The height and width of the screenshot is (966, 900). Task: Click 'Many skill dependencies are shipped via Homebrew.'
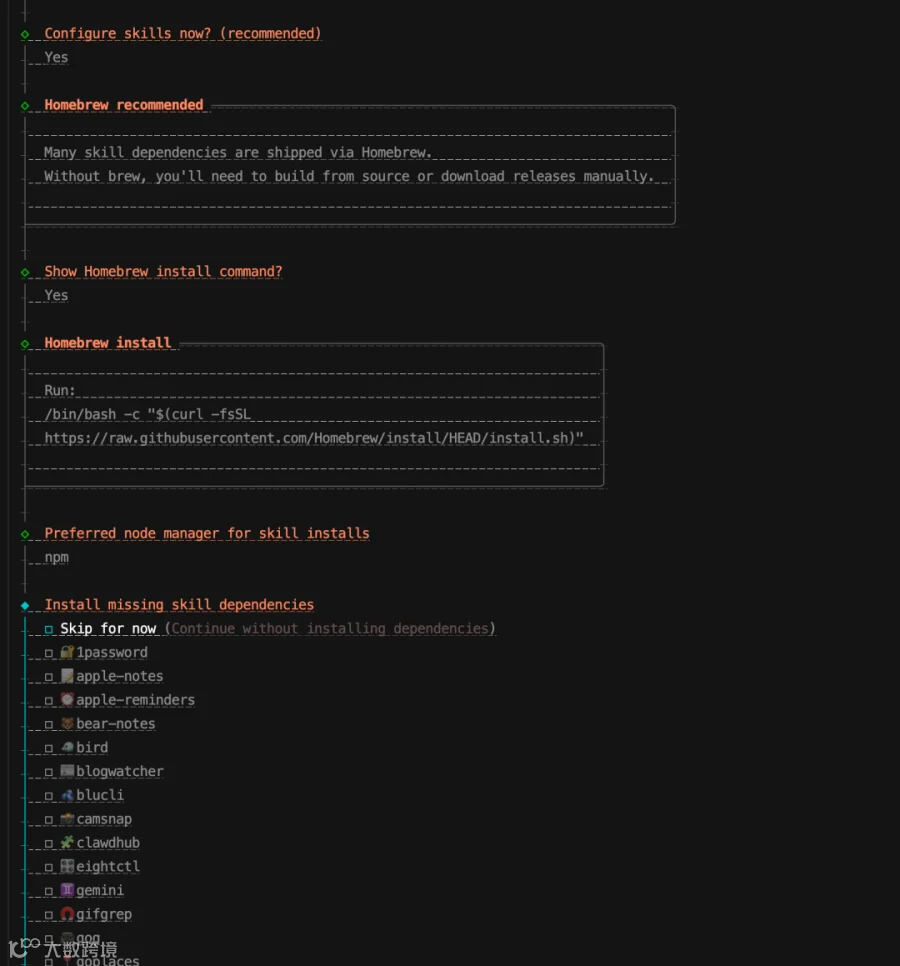pos(238,153)
